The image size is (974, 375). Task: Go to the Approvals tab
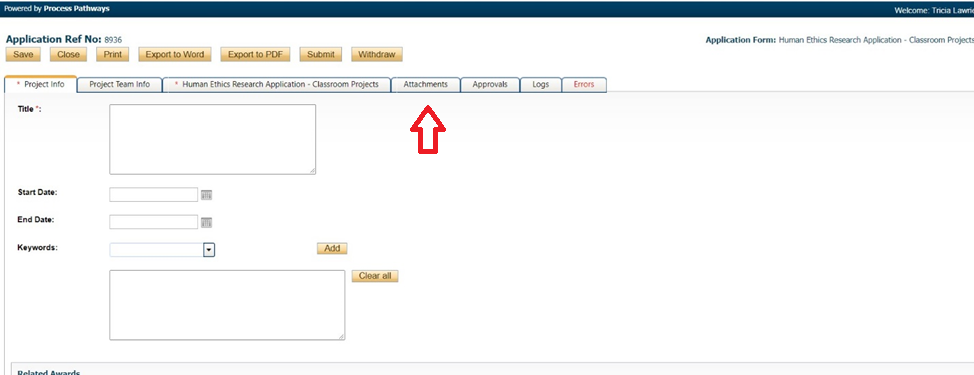pos(490,85)
